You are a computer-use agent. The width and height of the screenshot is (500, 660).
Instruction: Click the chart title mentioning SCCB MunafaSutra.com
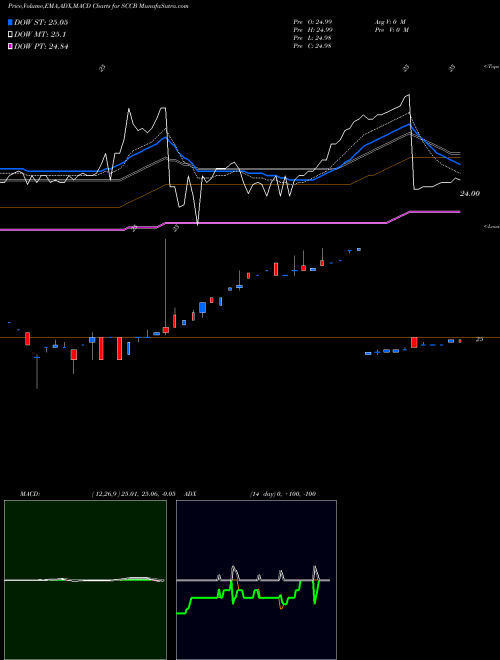98,6
